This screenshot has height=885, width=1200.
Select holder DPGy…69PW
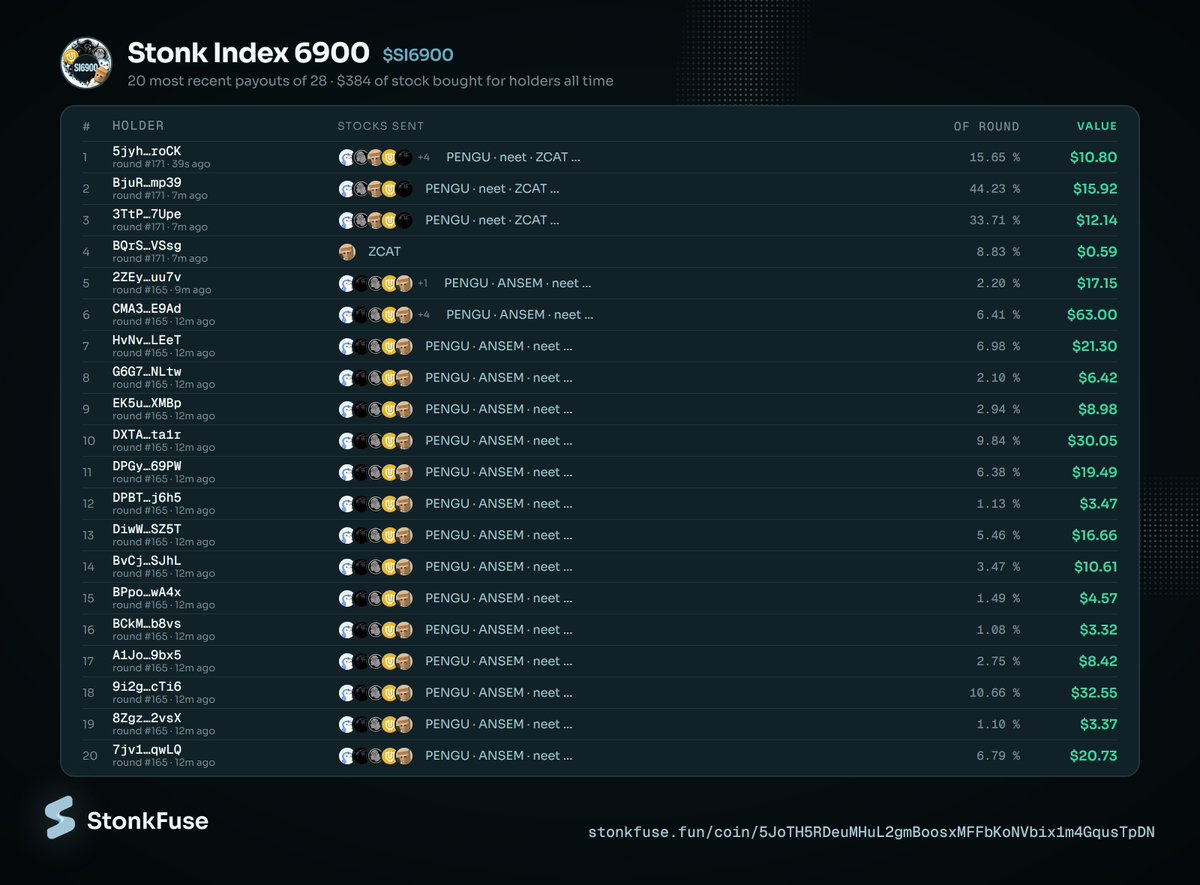tap(147, 466)
